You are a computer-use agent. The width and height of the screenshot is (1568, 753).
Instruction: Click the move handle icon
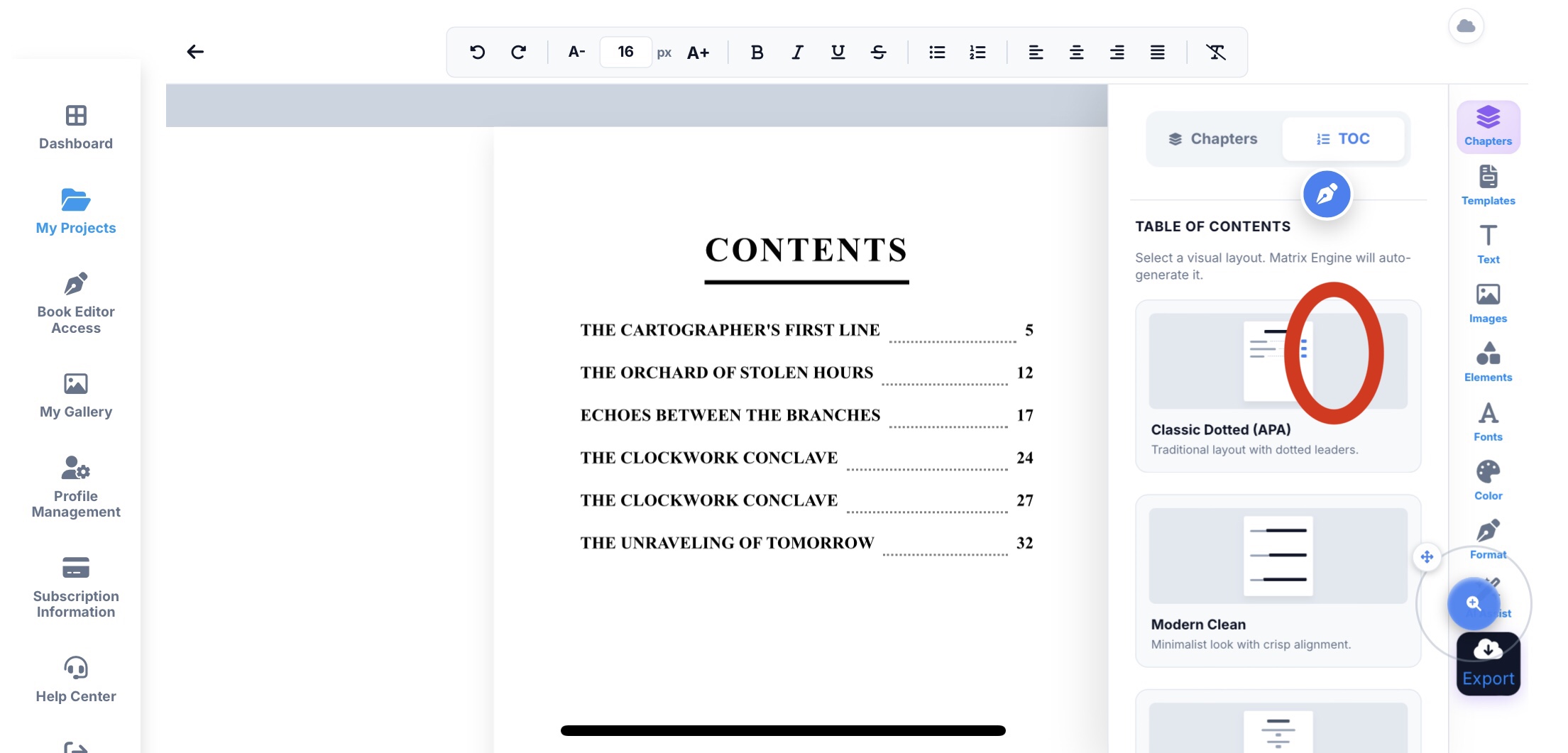[x=1427, y=557]
